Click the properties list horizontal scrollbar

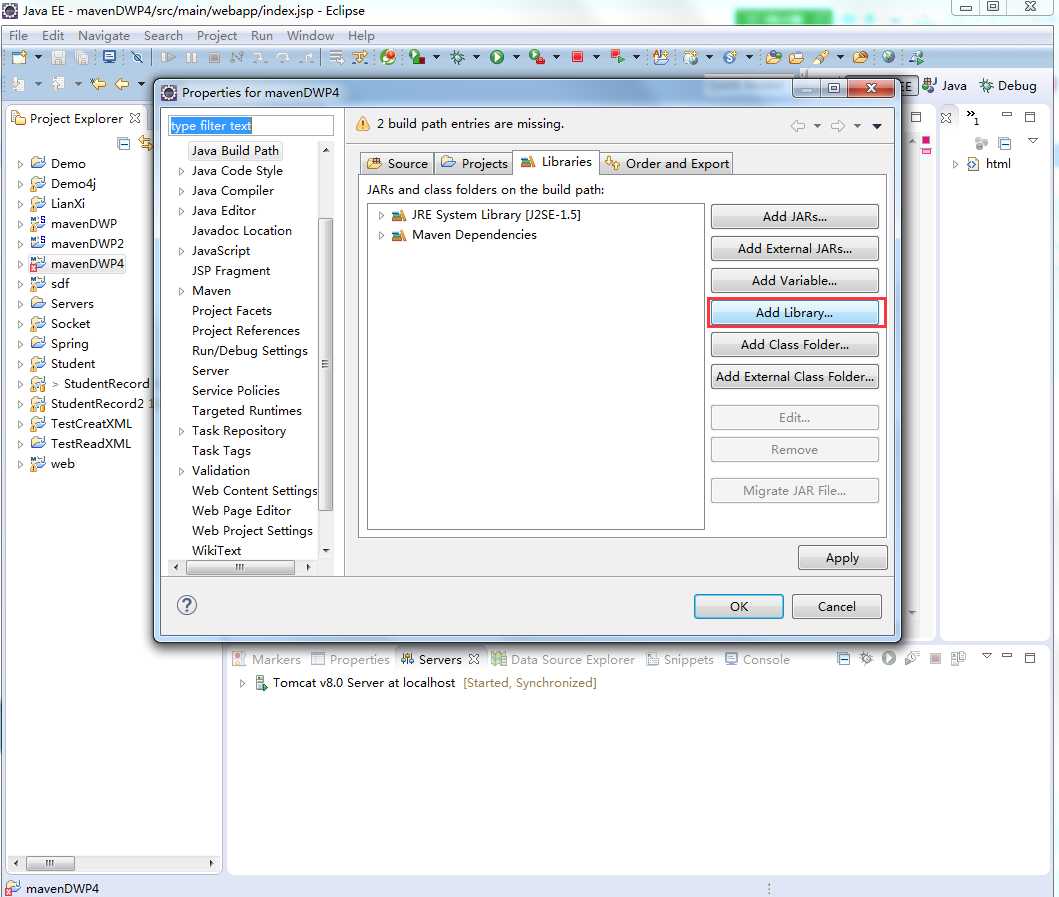[x=240, y=567]
